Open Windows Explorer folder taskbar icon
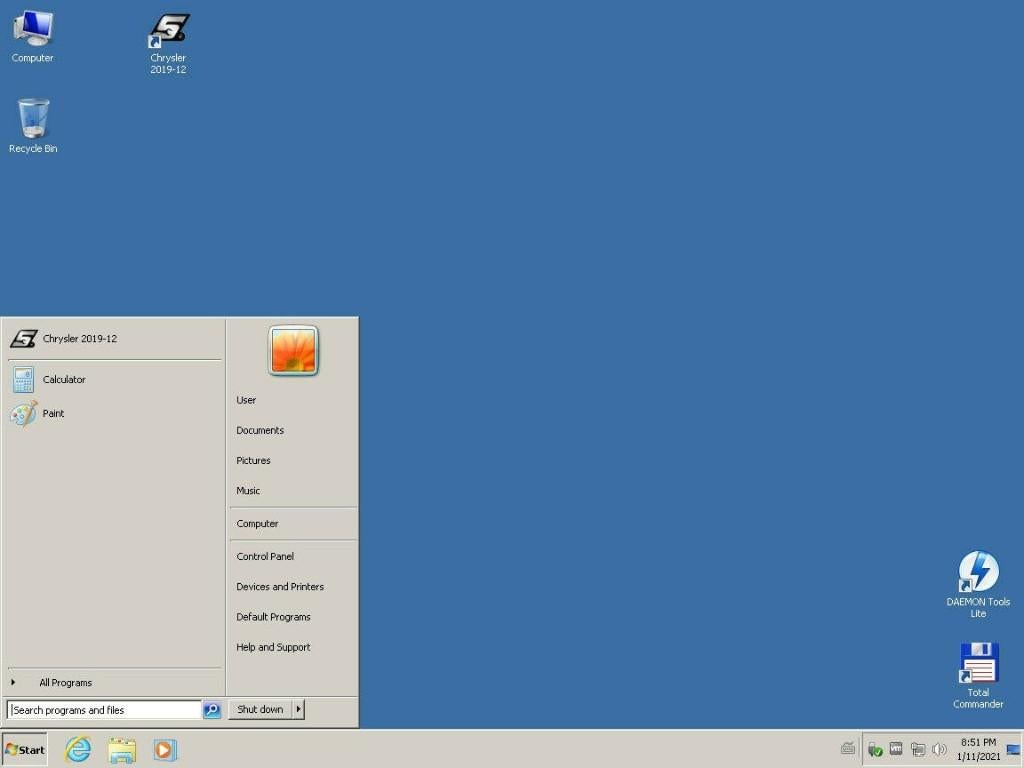 [x=122, y=749]
